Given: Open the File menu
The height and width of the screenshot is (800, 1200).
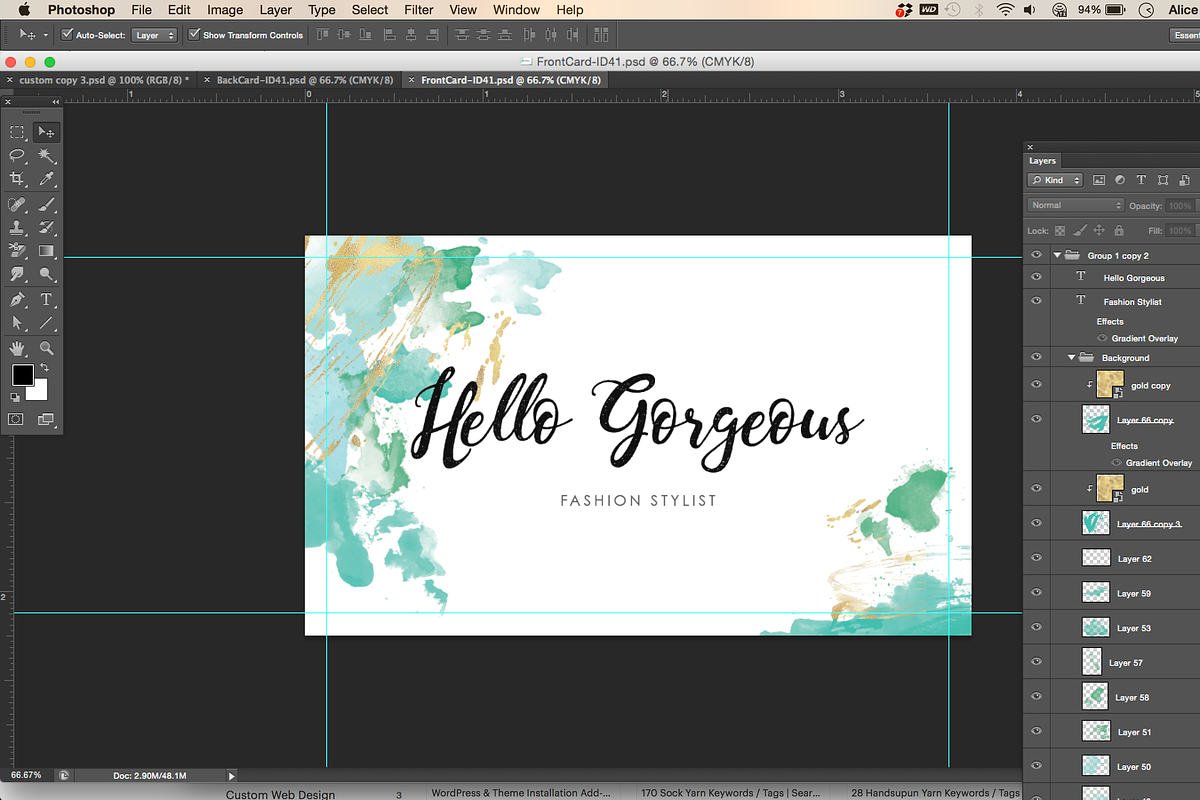Looking at the screenshot, I should tap(141, 9).
